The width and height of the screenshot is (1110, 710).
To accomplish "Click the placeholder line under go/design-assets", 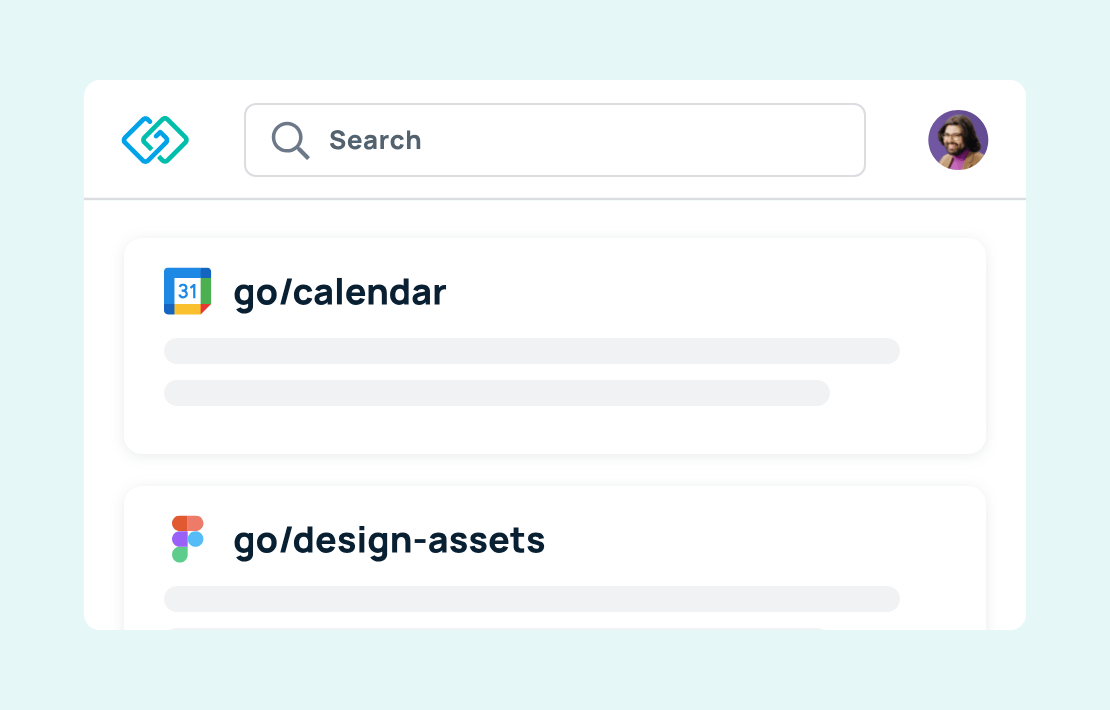I will [532, 598].
